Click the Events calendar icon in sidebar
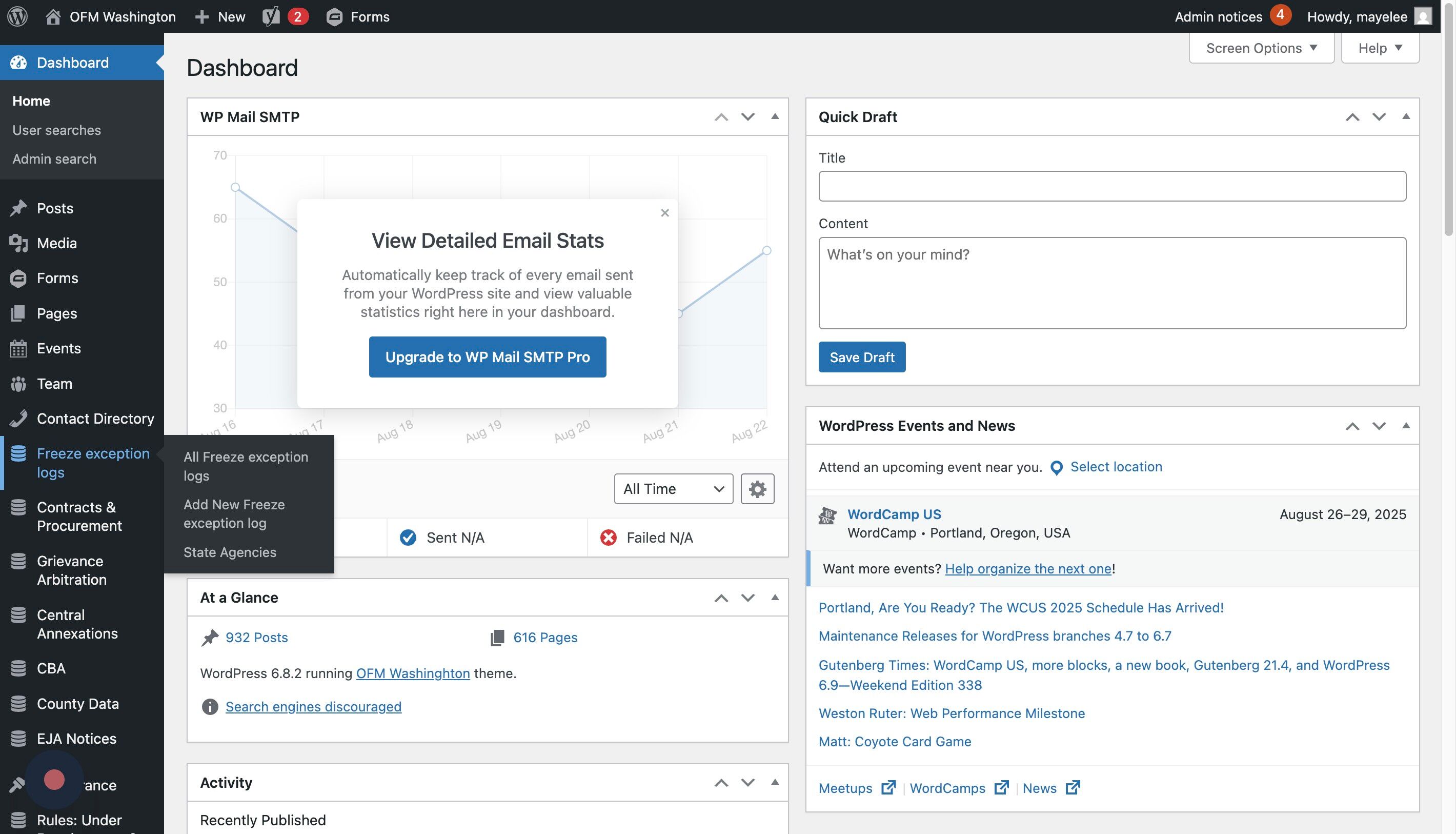1456x834 pixels. click(x=18, y=348)
